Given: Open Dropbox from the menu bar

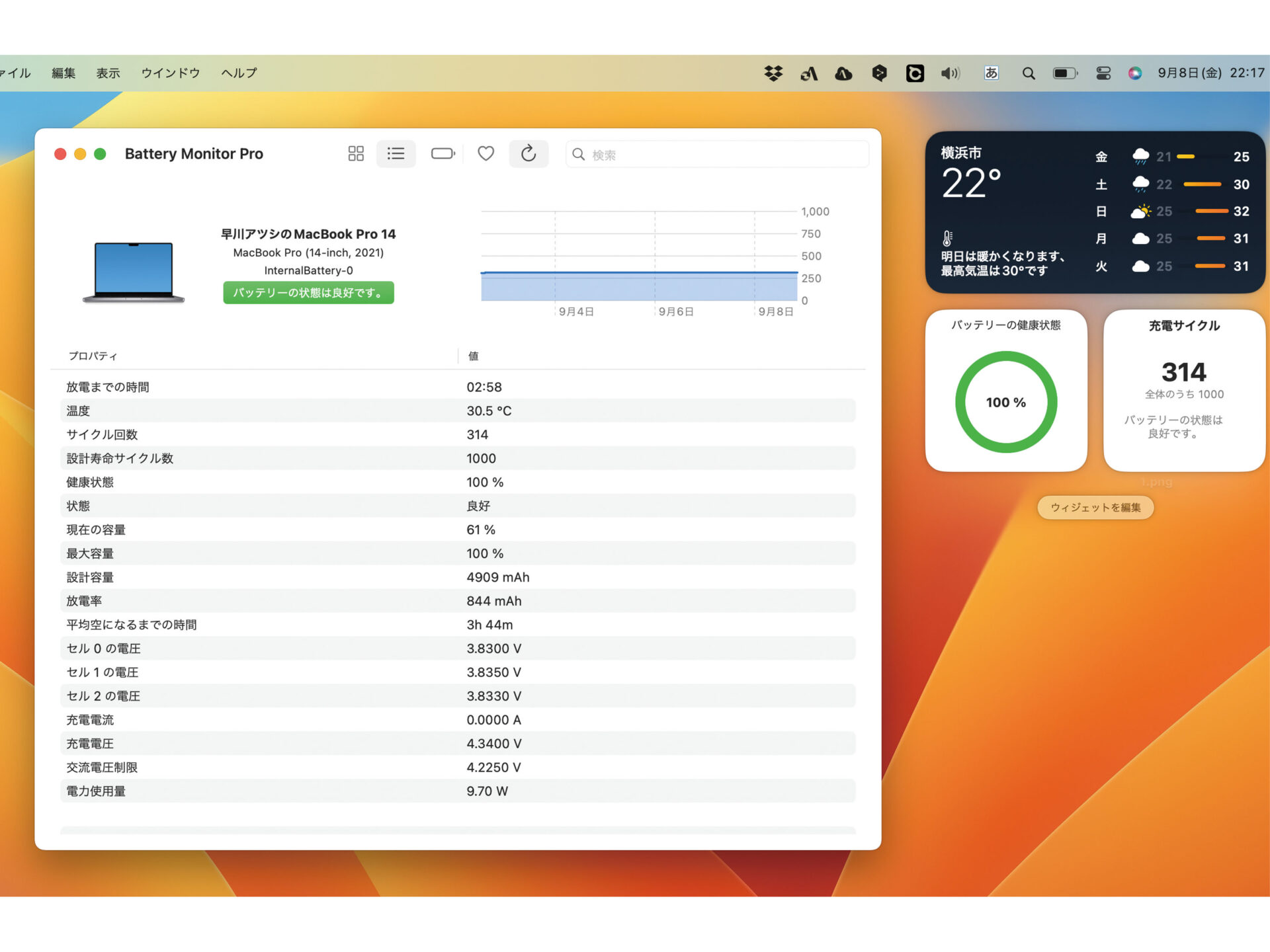Looking at the screenshot, I should [x=773, y=73].
